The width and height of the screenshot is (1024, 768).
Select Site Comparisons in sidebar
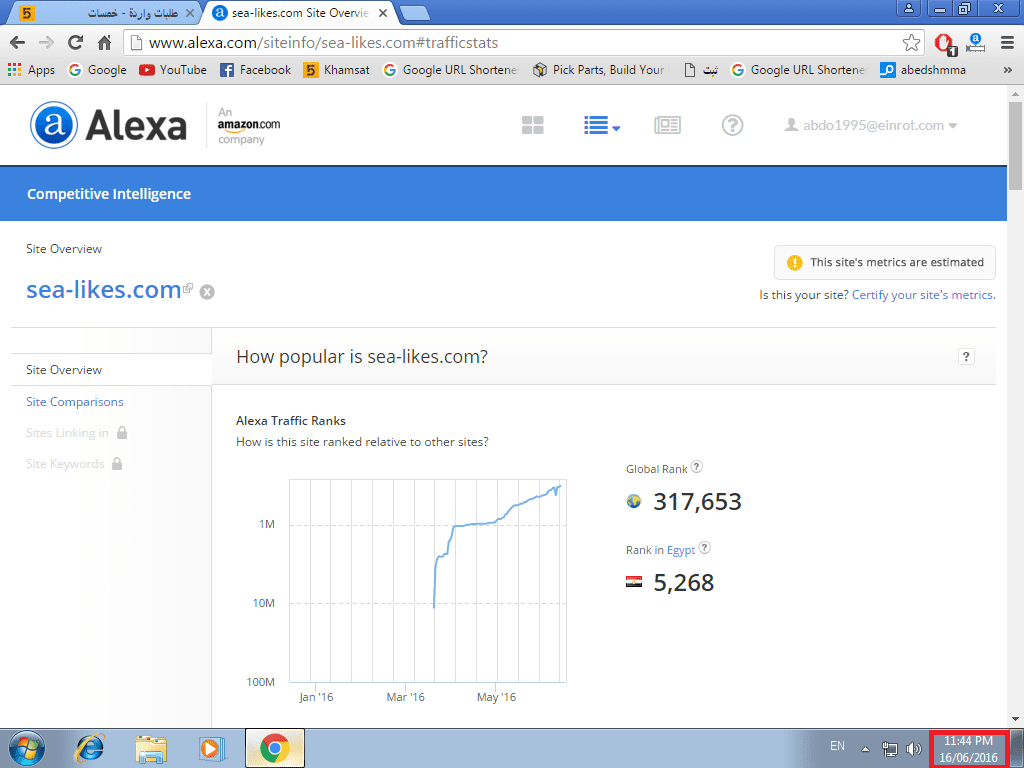pos(75,402)
